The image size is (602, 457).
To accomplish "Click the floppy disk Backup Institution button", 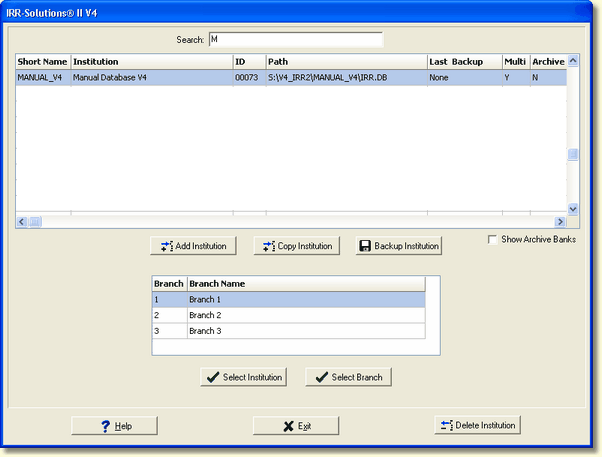I will point(398,246).
